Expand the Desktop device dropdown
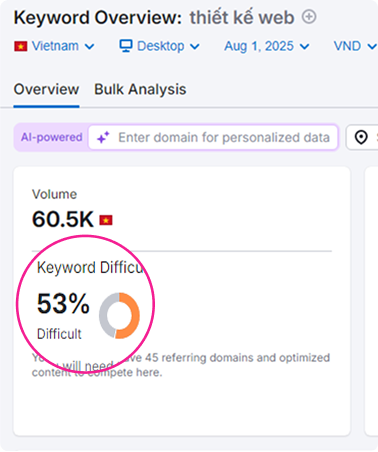The width and height of the screenshot is (378, 452). pyautogui.click(x=160, y=46)
